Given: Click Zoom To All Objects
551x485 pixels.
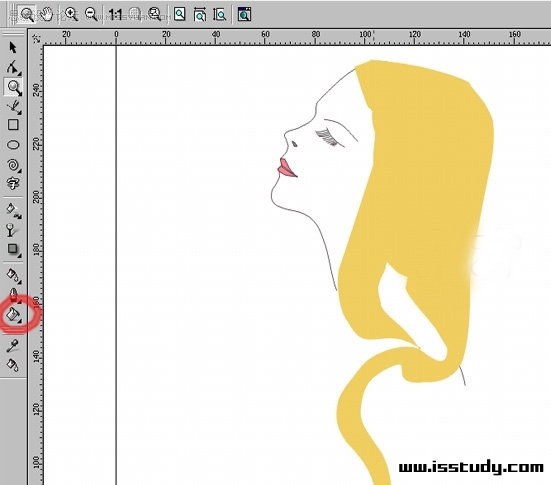Looking at the screenshot, I should 154,14.
